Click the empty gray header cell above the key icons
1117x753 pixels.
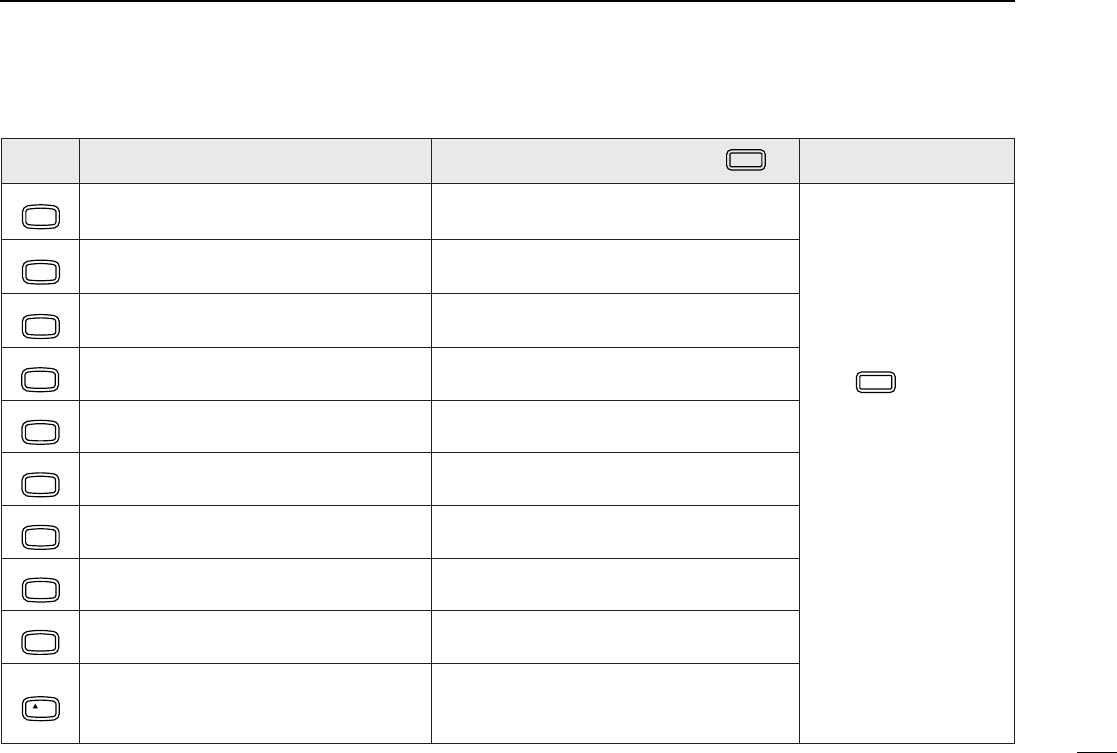(40, 161)
